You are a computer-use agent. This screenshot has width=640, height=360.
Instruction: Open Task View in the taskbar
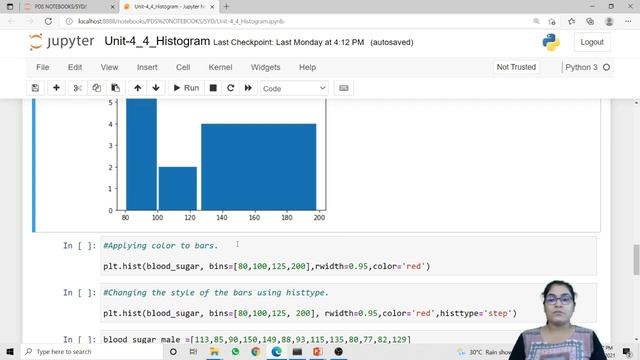point(193,351)
